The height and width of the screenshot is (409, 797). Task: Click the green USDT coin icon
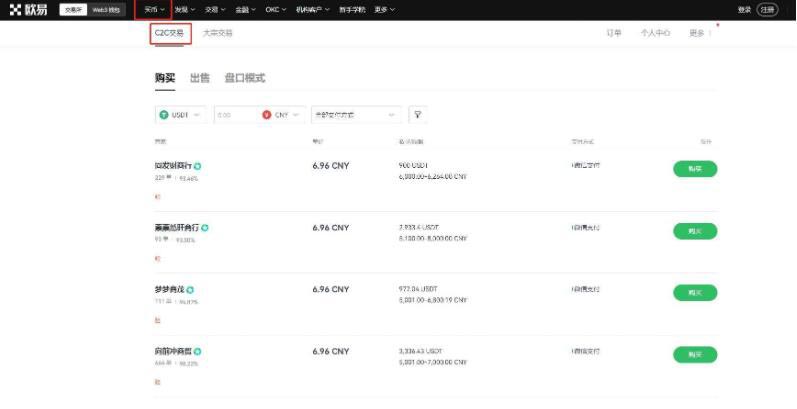(x=164, y=115)
